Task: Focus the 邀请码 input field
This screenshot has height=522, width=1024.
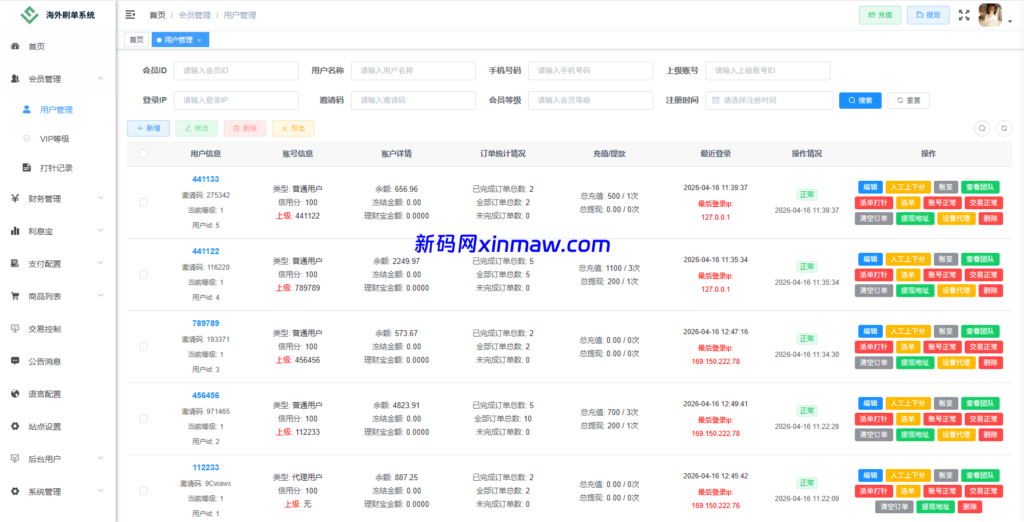Action: pos(413,101)
